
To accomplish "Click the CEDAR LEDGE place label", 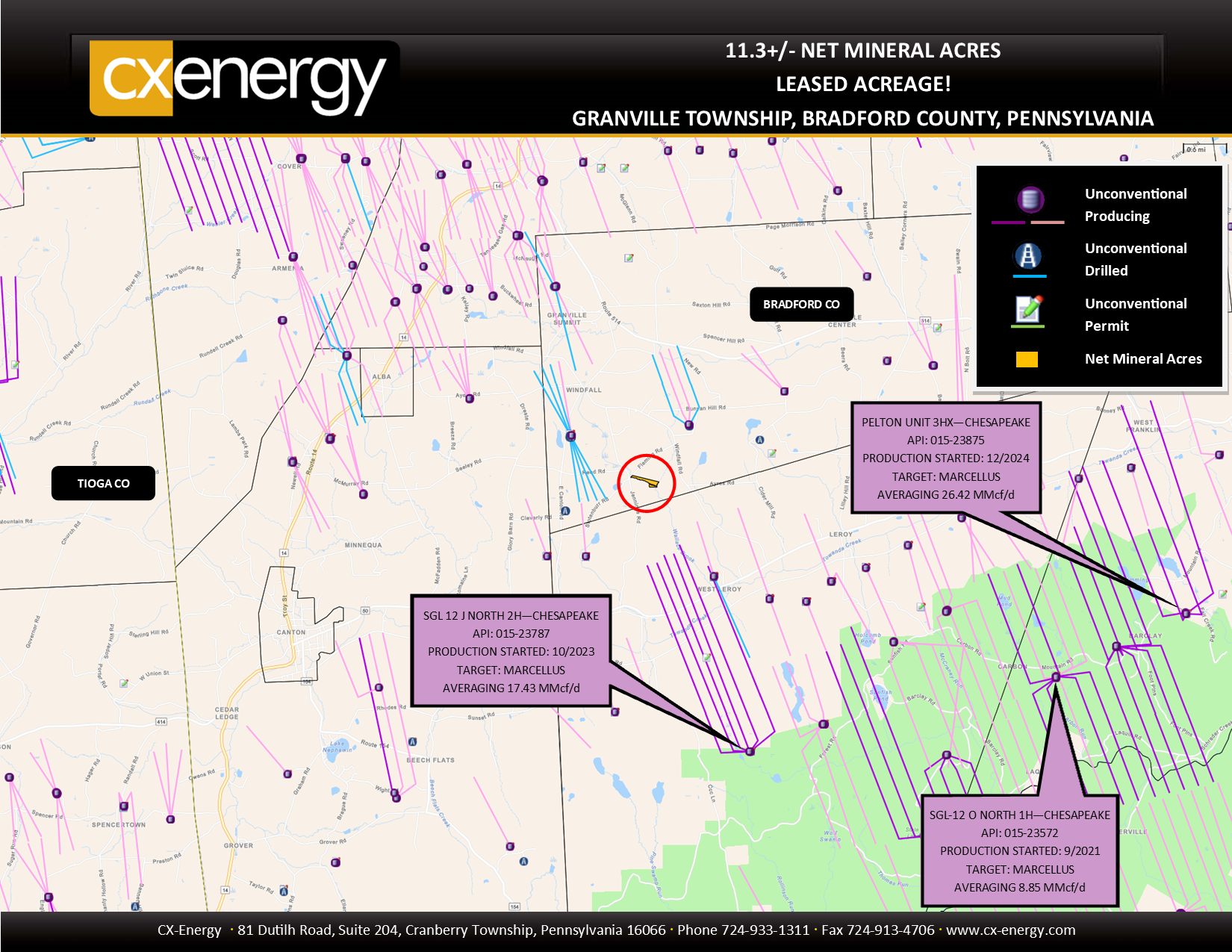I will (227, 713).
